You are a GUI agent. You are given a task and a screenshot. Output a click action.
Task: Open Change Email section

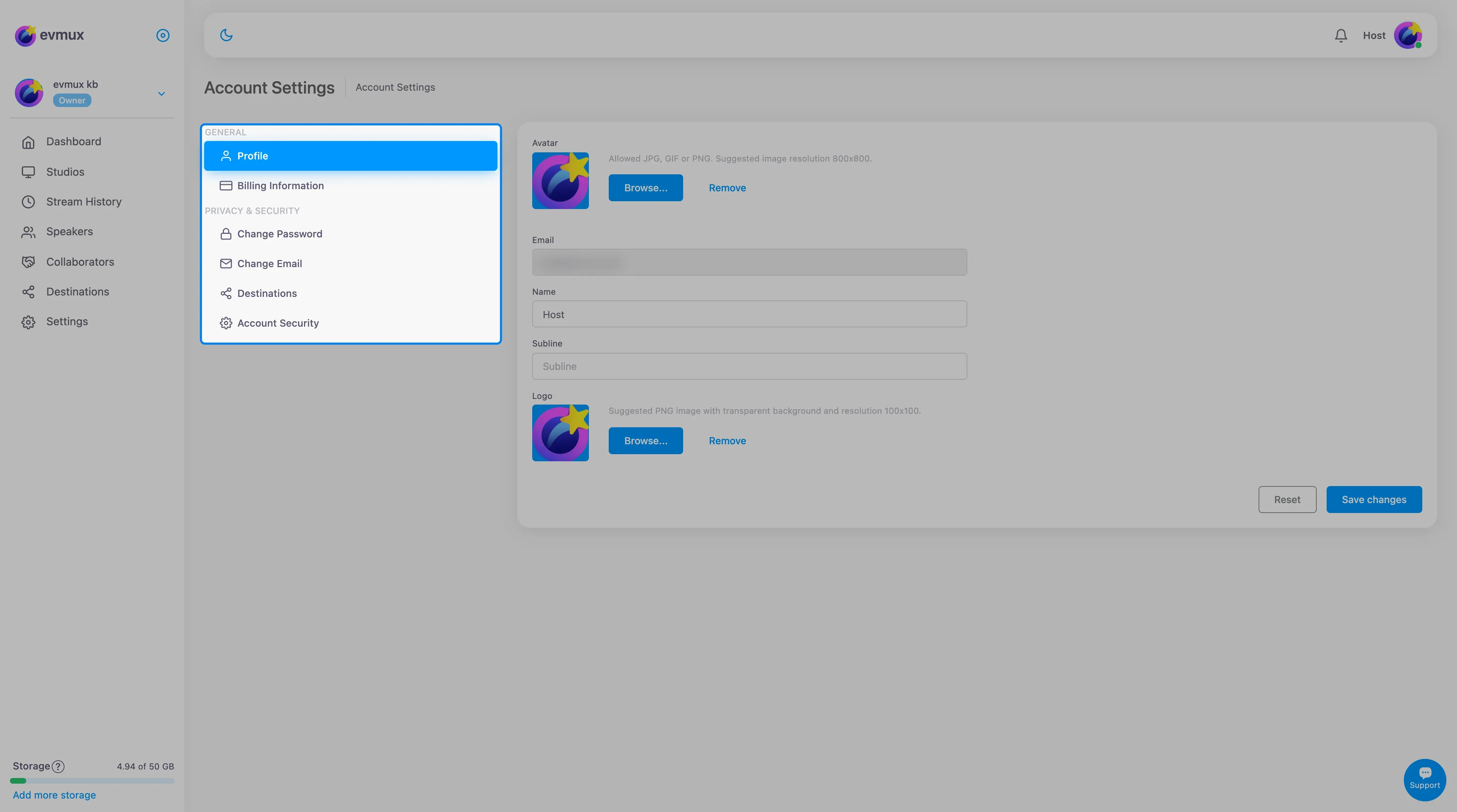click(351, 264)
